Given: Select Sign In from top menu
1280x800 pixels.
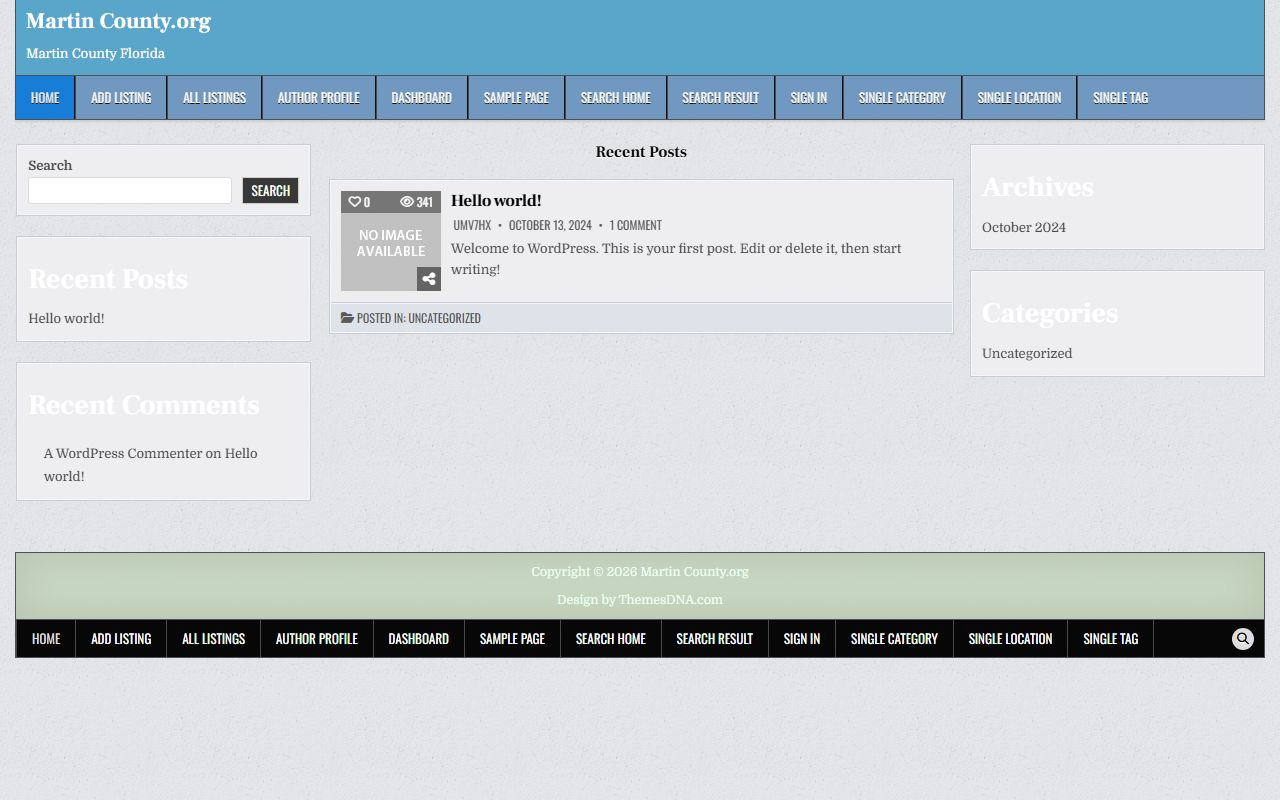Looking at the screenshot, I should tap(808, 98).
